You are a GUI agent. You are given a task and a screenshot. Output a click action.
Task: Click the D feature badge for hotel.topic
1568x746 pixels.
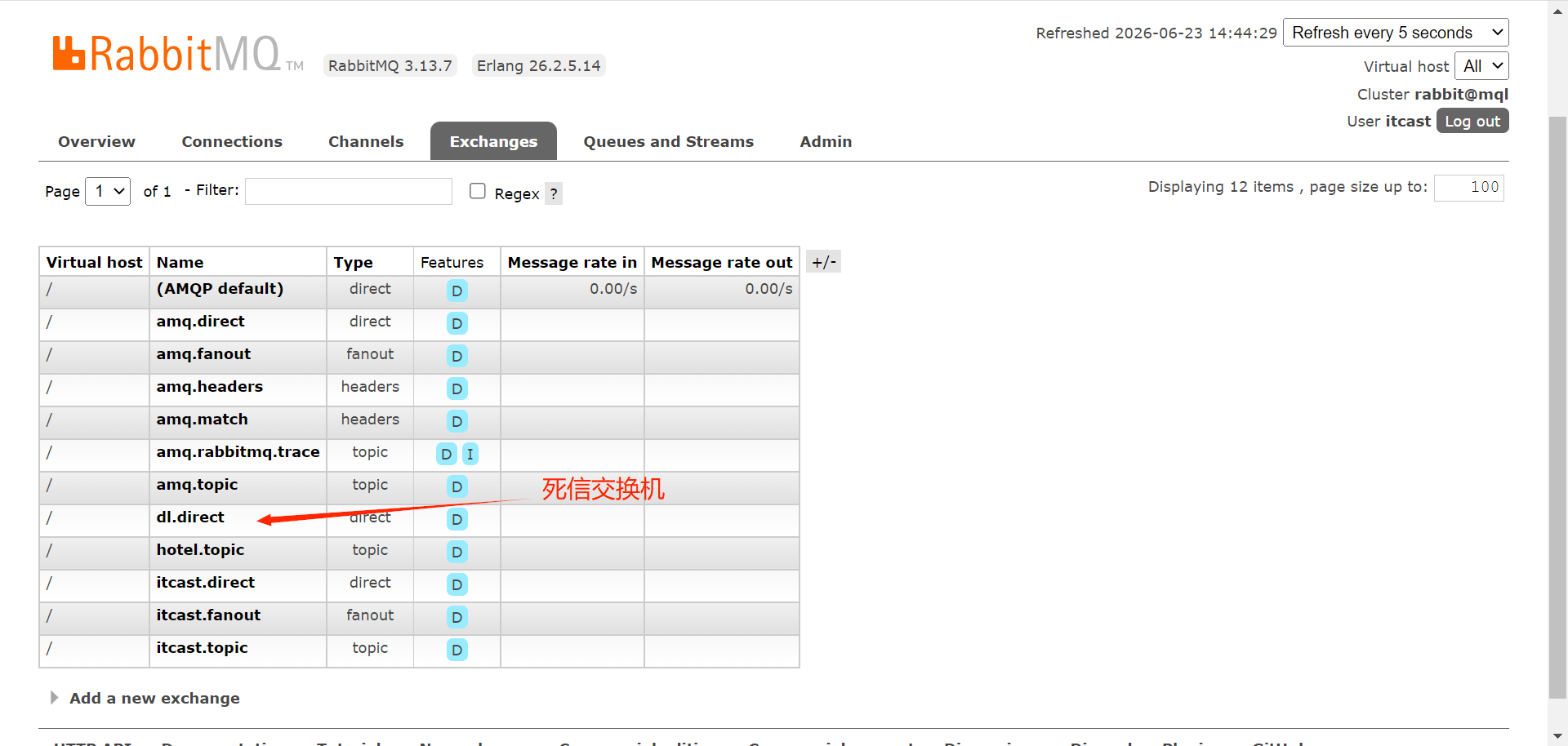457,552
